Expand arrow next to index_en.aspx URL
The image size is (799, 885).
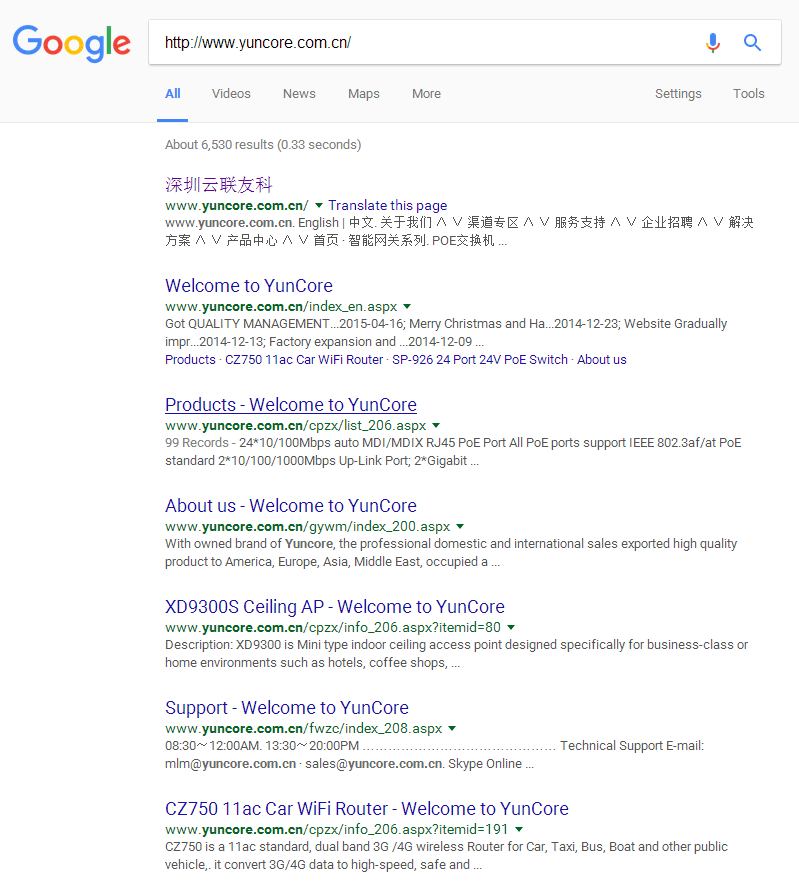point(407,306)
